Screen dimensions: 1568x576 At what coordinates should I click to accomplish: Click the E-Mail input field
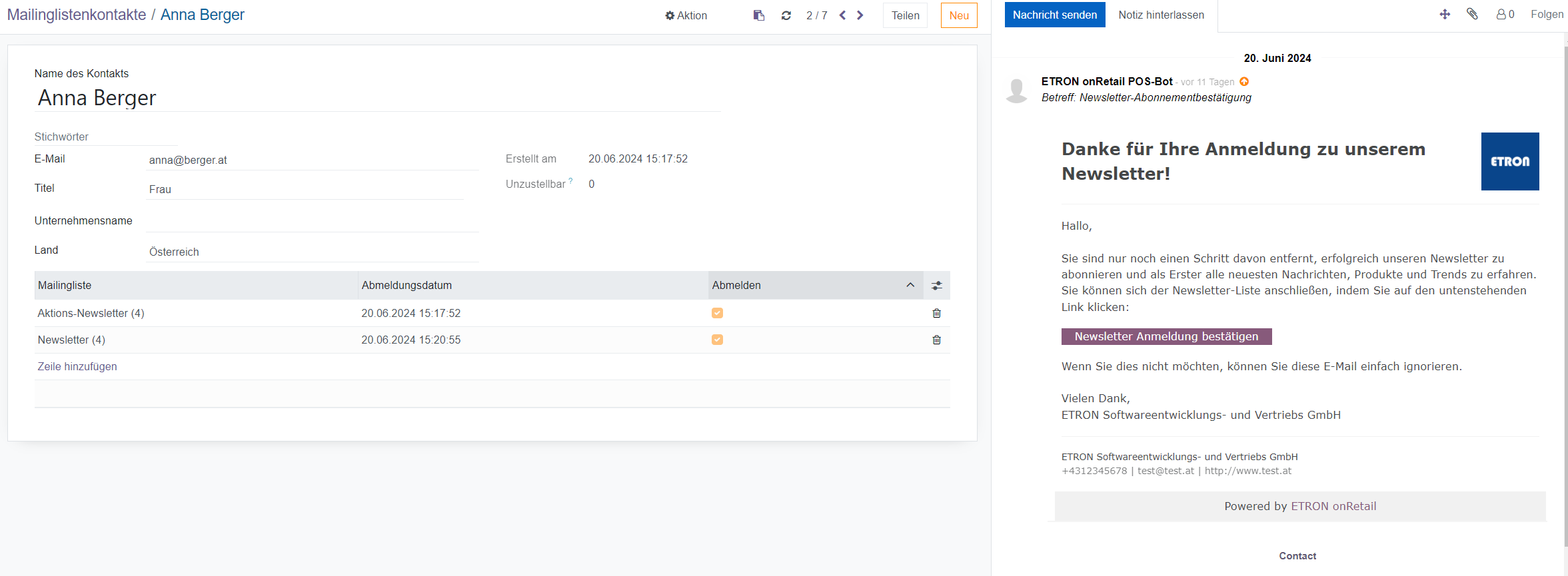(311, 160)
